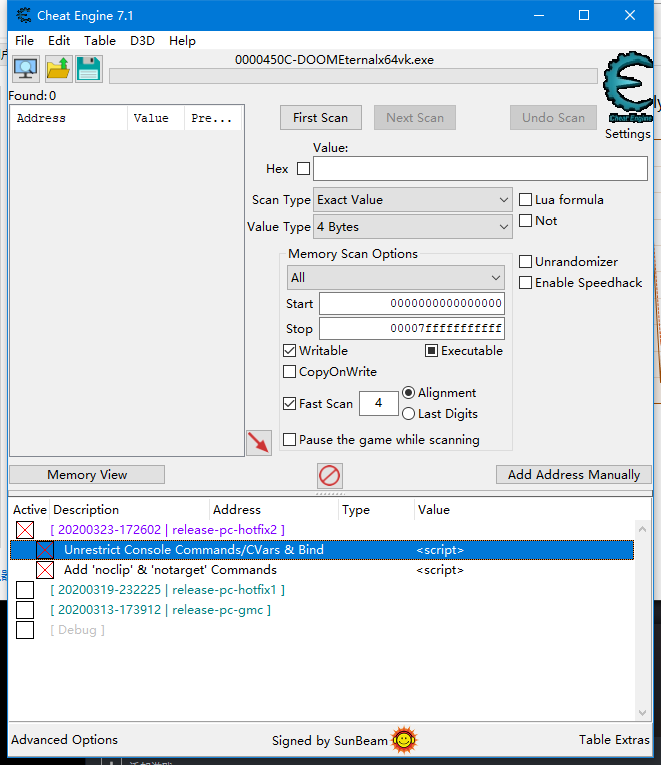This screenshot has height=765, width=661.
Task: Click the SunBeam sun smiley icon
Action: (x=404, y=740)
